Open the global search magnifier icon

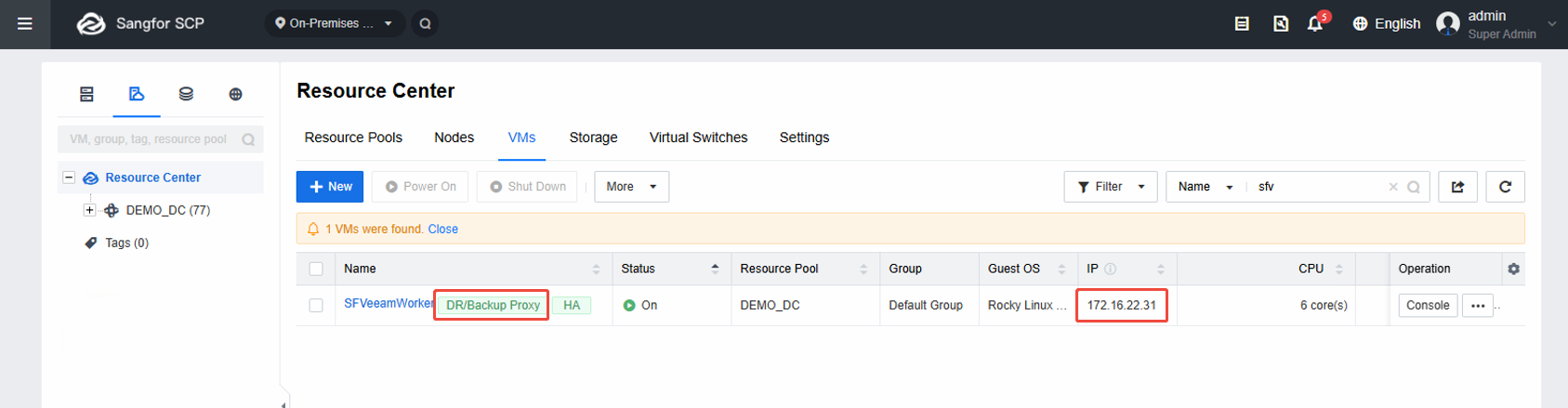425,23
